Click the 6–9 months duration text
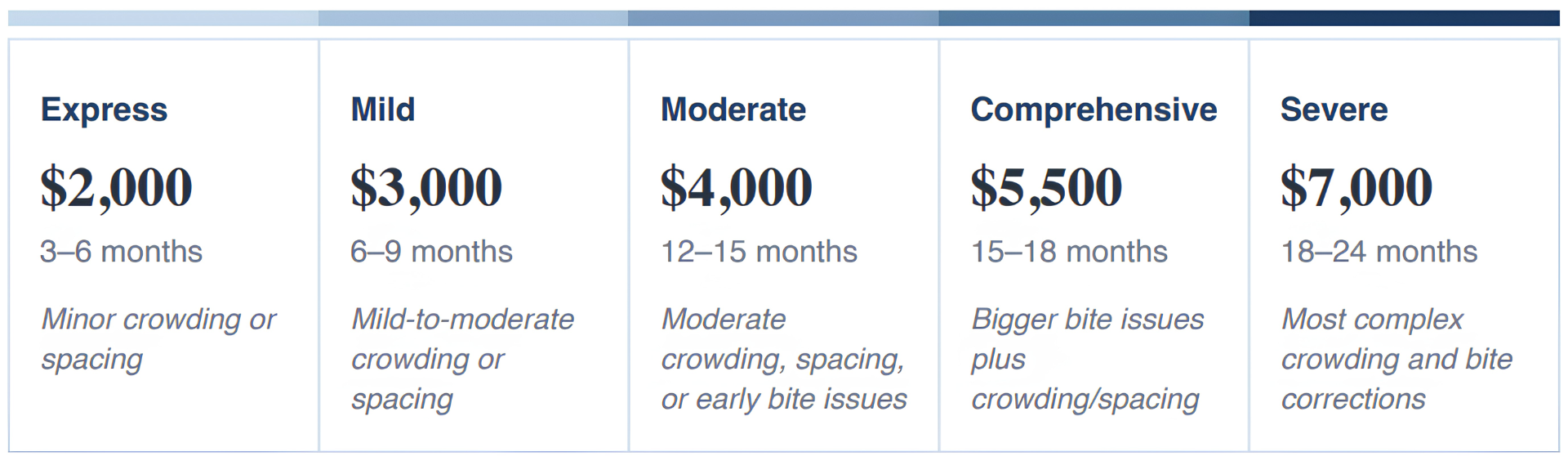The image size is (1568, 461). [431, 252]
